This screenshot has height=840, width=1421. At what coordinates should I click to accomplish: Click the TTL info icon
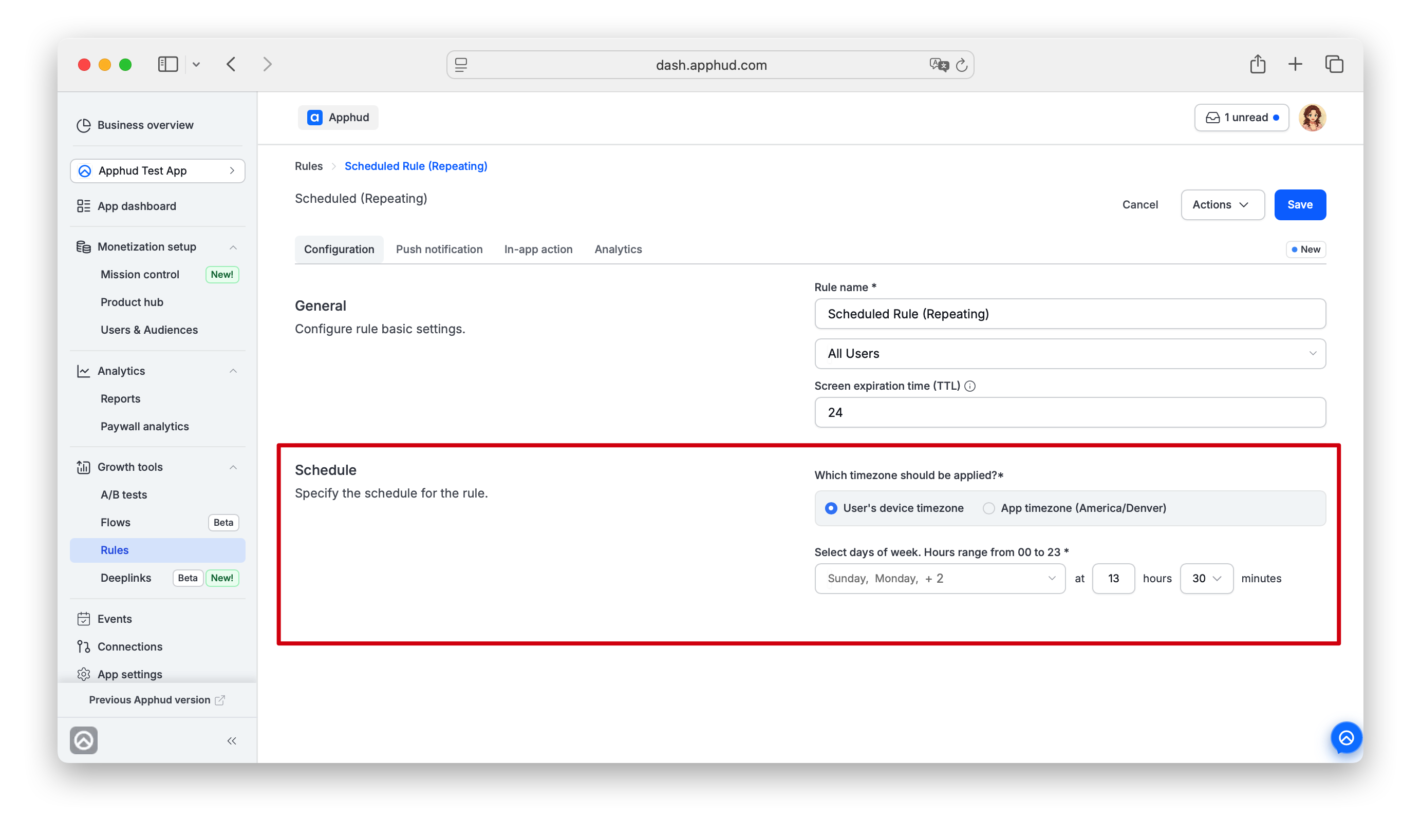[x=969, y=386]
